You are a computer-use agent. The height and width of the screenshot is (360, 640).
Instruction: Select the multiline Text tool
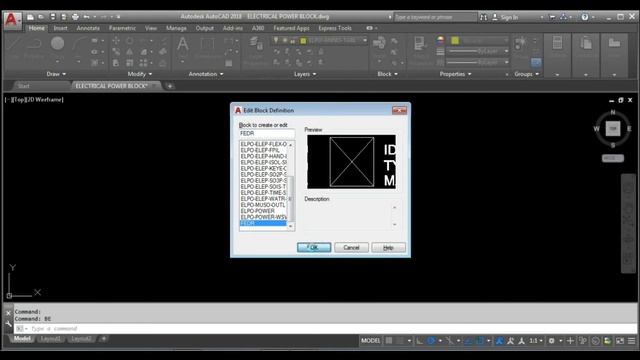point(182,43)
